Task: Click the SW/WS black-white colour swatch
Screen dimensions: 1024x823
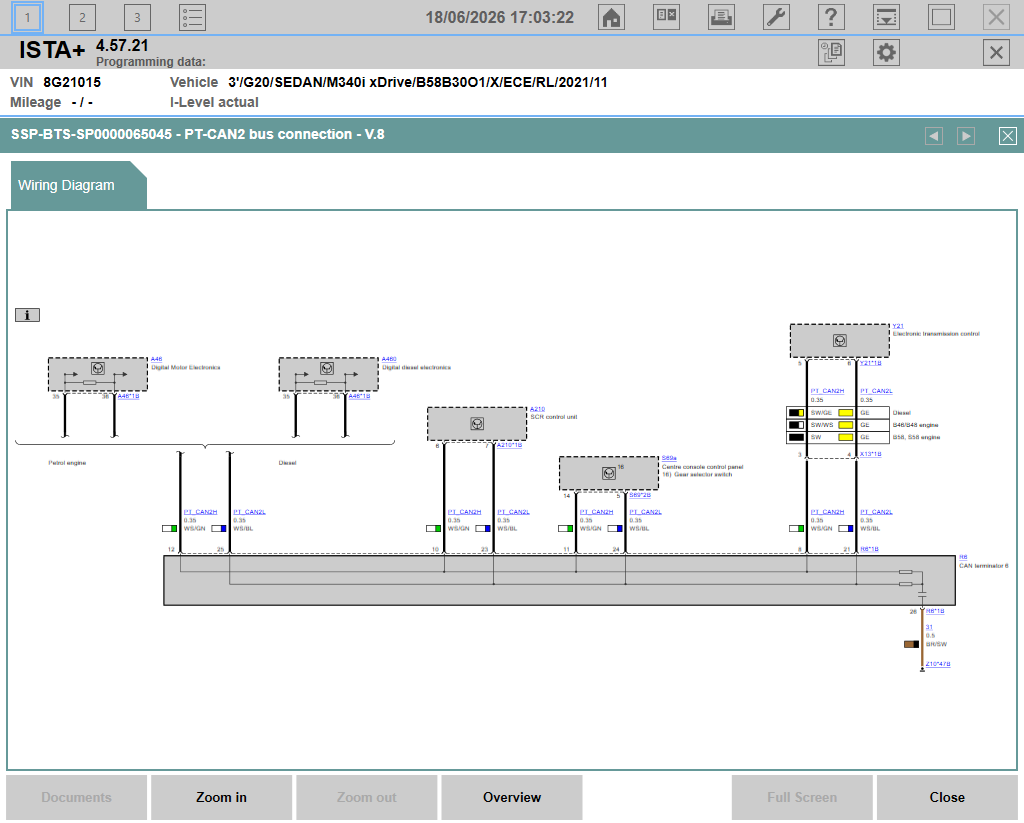Action: 796,425
